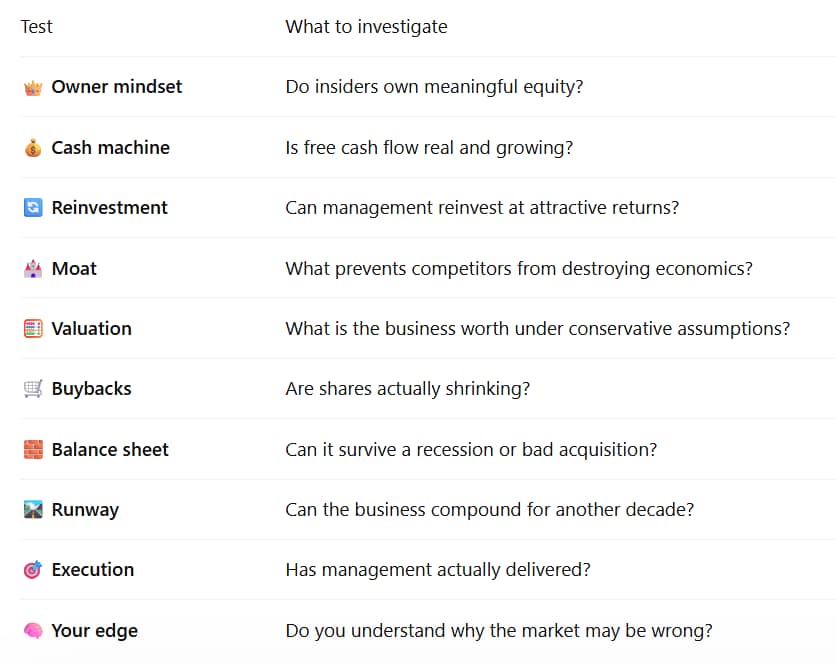Click the castle icon beside Moat
The width and height of the screenshot is (836, 664).
tap(33, 269)
